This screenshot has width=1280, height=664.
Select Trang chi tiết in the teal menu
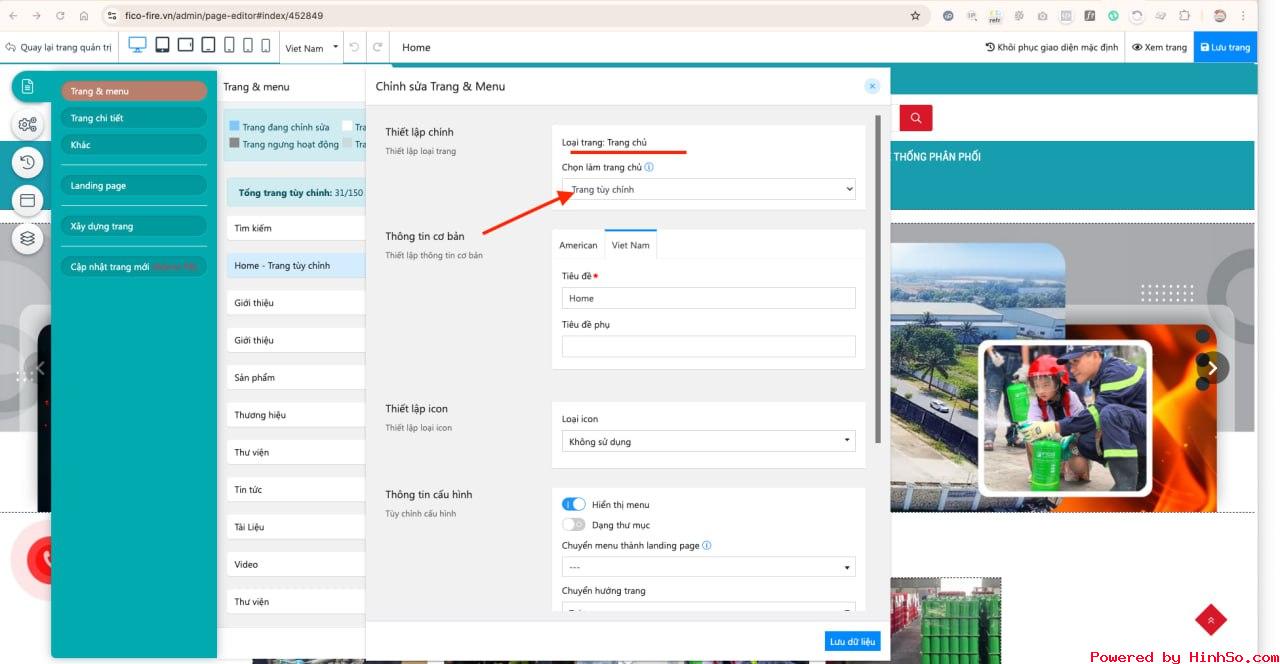(x=133, y=118)
